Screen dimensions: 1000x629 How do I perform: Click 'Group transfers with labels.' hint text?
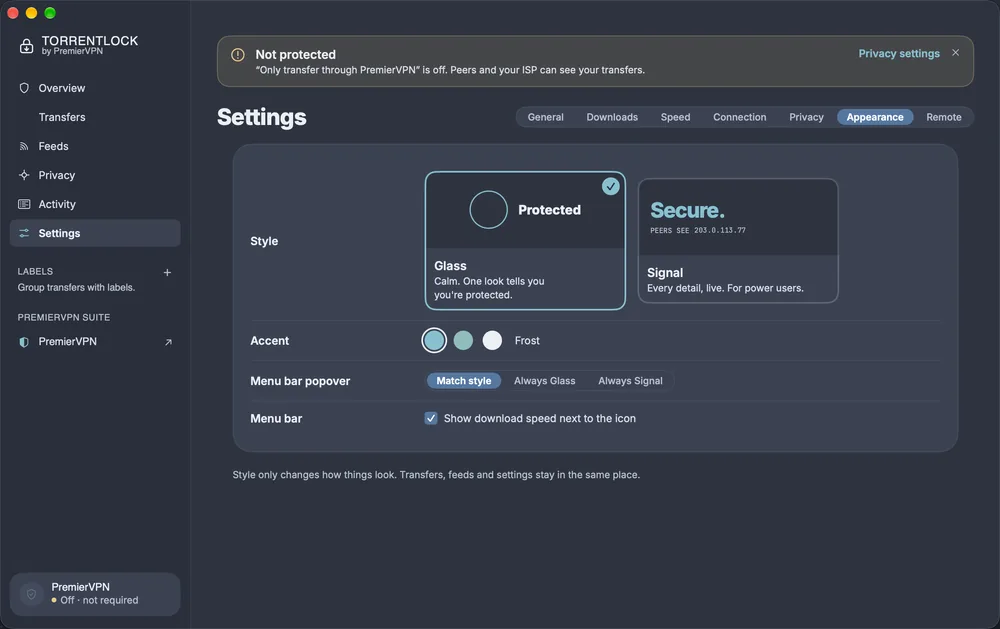pyautogui.click(x=76, y=288)
